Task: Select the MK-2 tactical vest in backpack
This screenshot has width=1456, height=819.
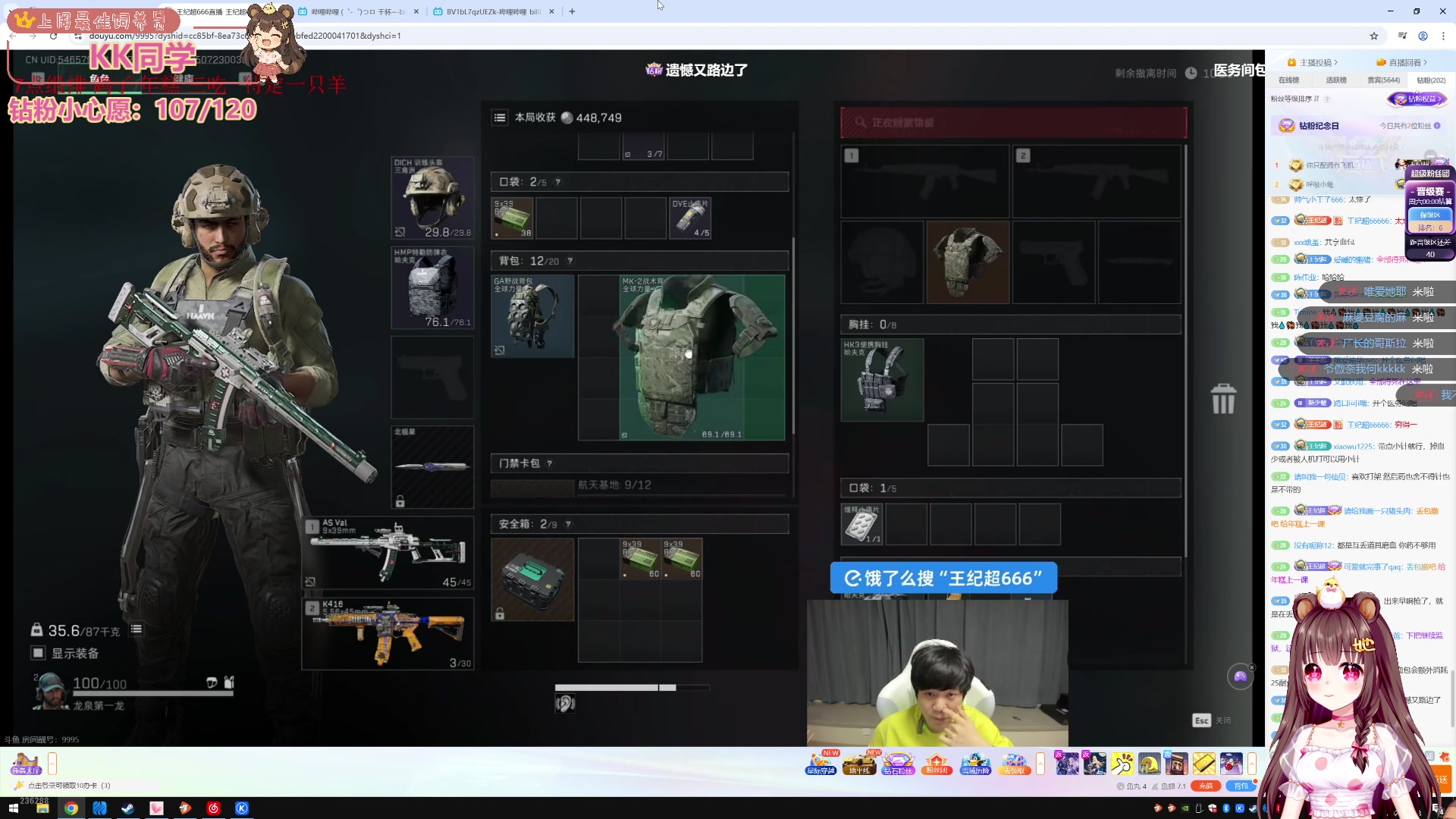Action: tap(701, 357)
